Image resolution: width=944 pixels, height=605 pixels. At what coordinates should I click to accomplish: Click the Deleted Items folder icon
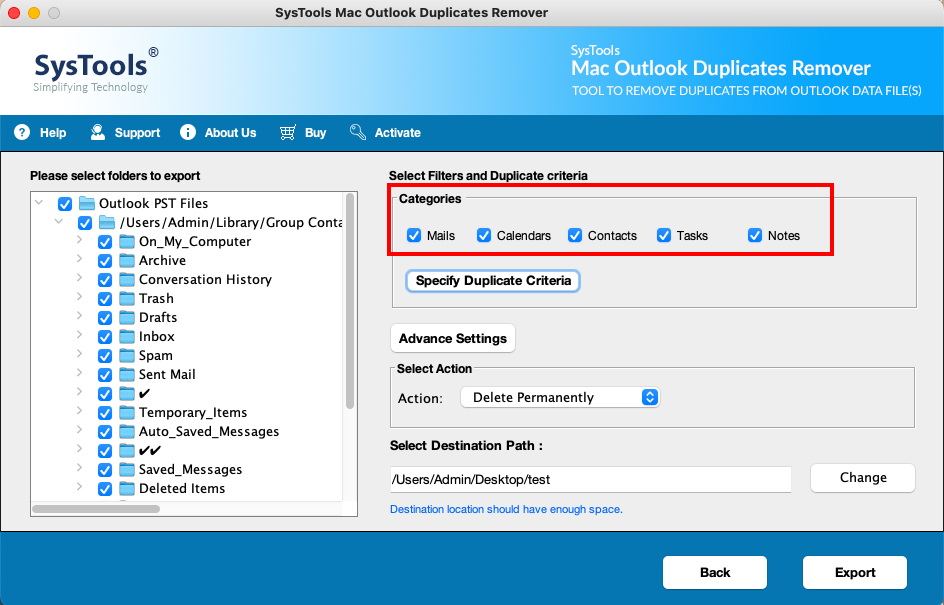[x=127, y=488]
